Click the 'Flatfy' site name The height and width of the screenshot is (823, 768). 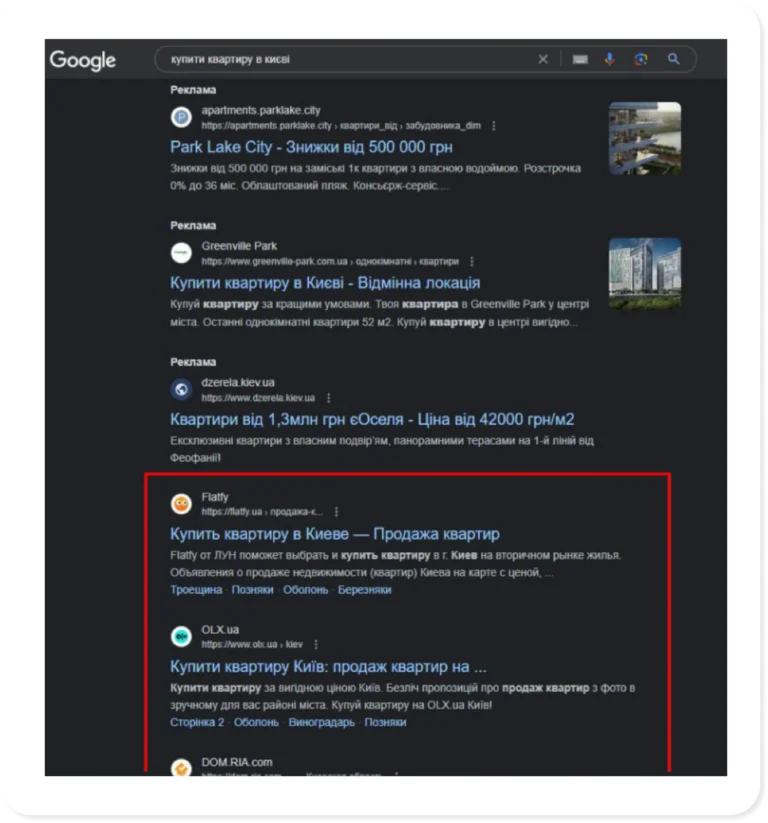click(x=215, y=497)
